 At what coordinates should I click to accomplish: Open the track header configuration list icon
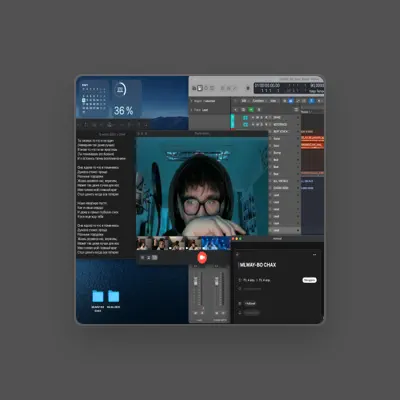click(x=296, y=109)
